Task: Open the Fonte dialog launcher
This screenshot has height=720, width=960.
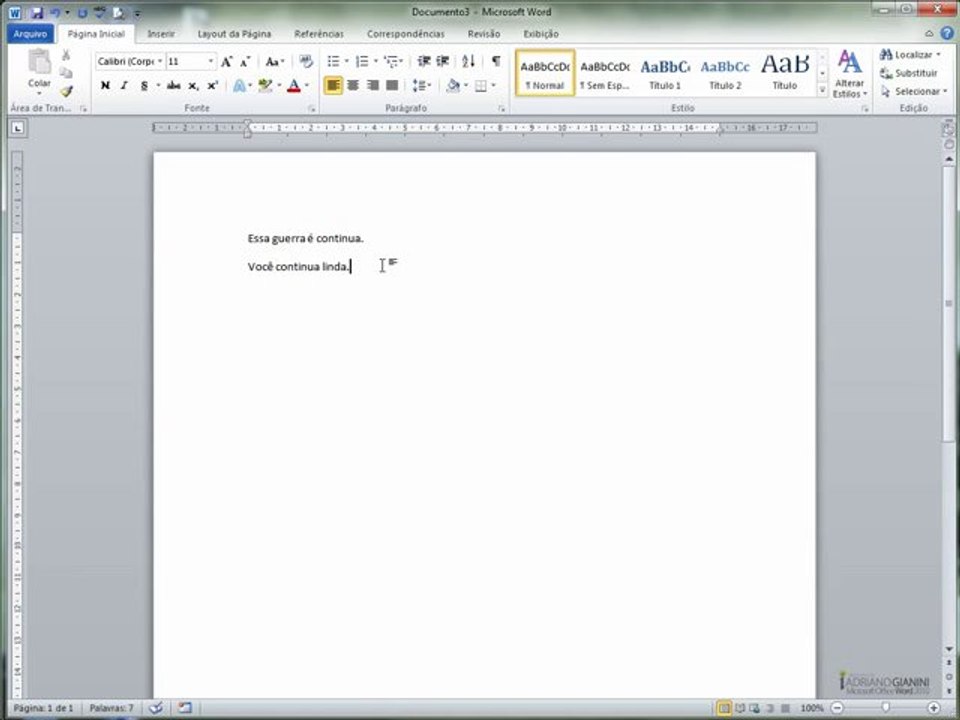Action: [x=312, y=108]
